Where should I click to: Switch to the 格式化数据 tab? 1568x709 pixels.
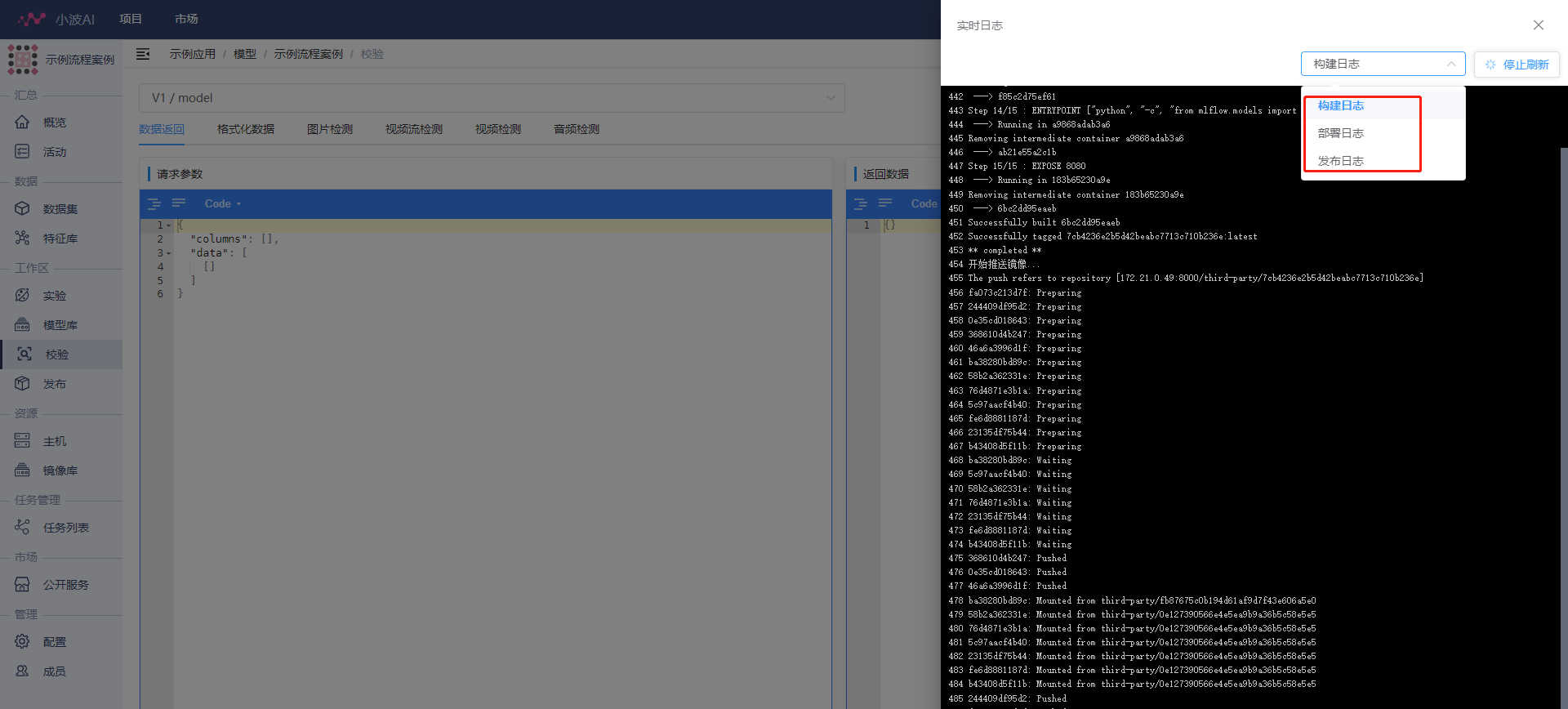pos(246,129)
